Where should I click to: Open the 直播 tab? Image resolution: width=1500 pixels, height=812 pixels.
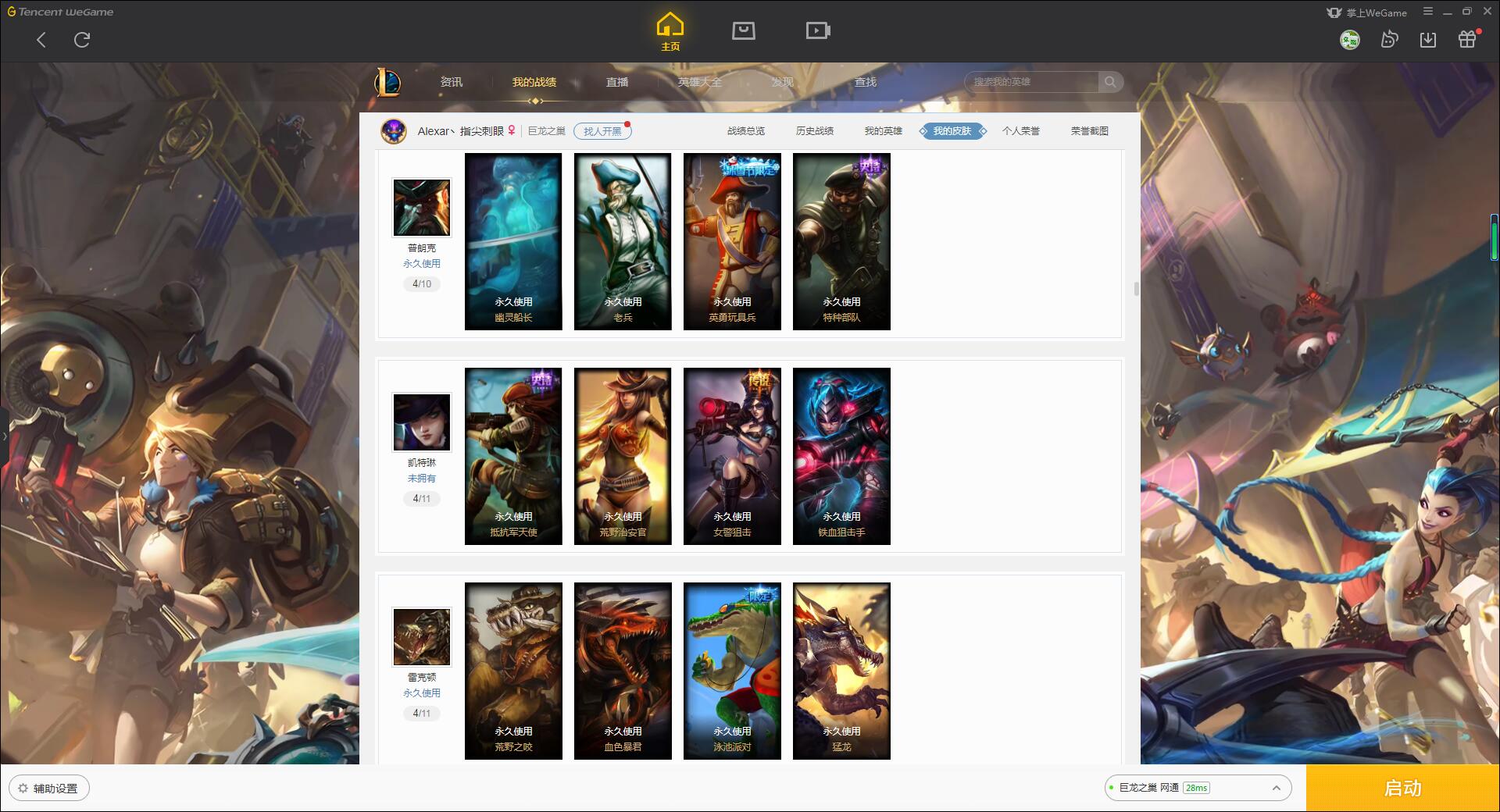(x=617, y=82)
